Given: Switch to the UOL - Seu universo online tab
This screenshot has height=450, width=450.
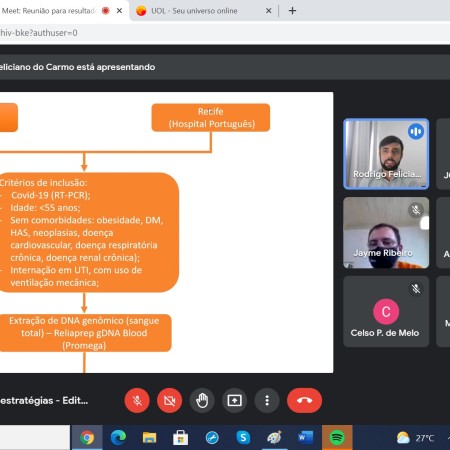Looking at the screenshot, I should pos(194,11).
